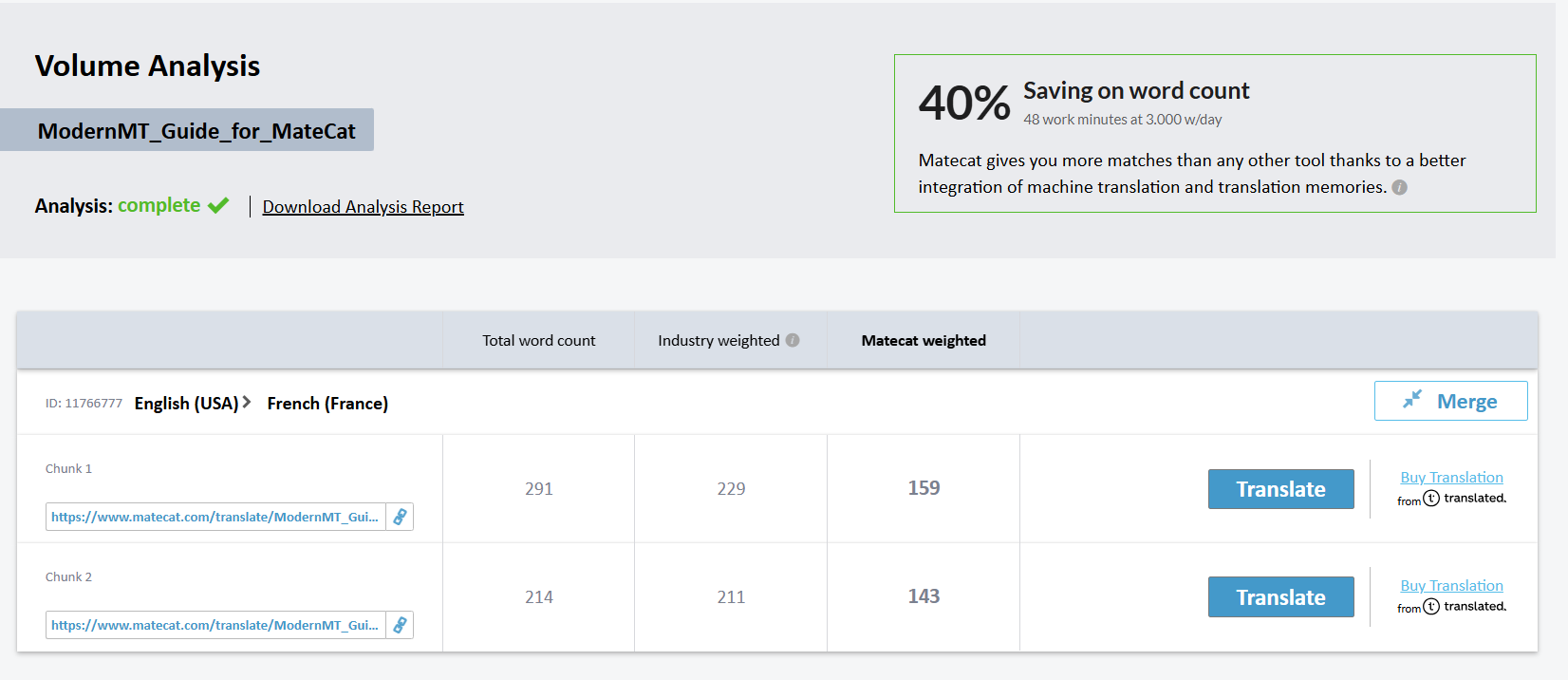Viewport: 1568px width, 680px height.
Task: Select the Chunk 1 URL field
Action: click(x=215, y=517)
